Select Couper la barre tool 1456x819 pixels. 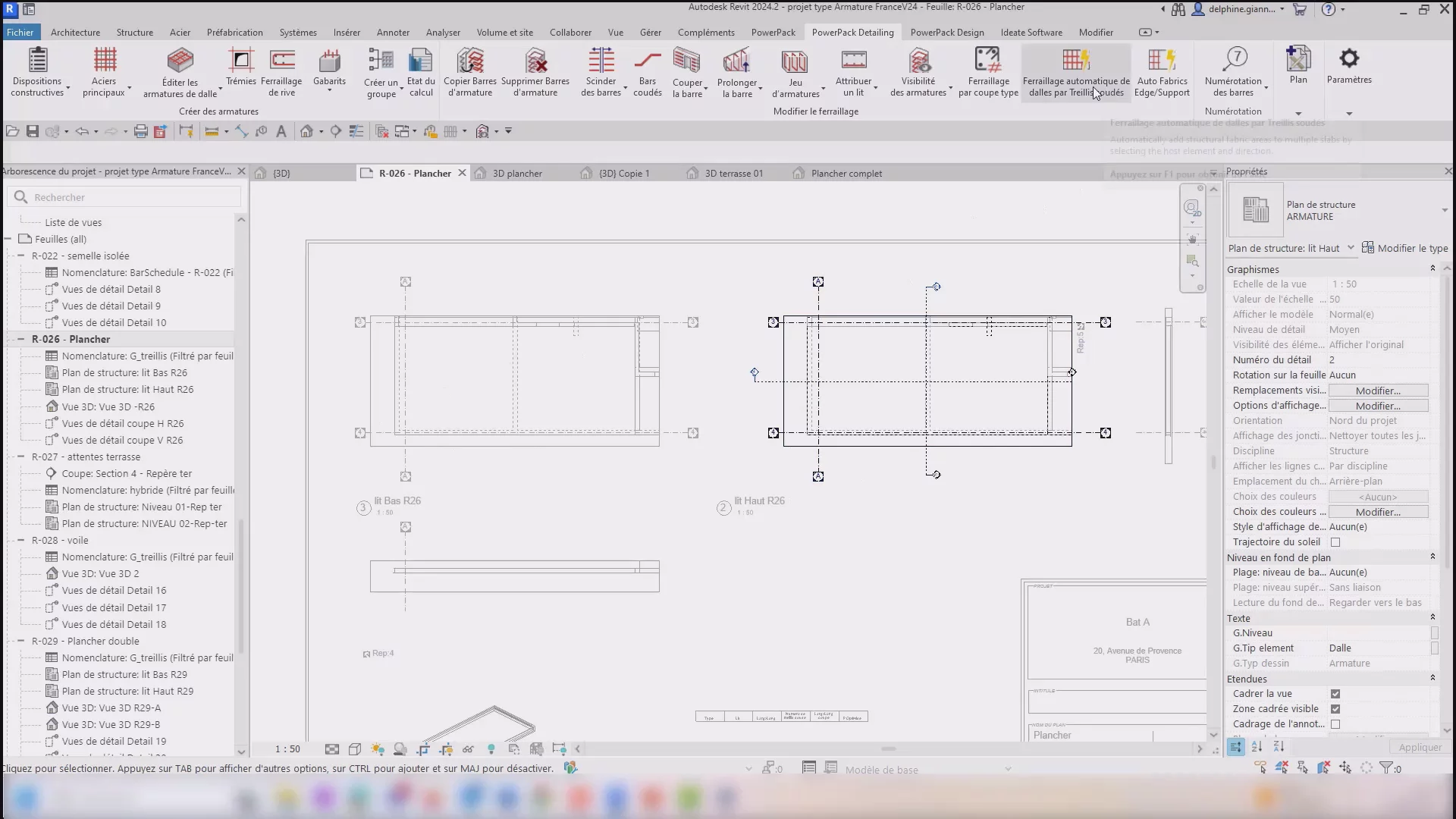tap(688, 72)
